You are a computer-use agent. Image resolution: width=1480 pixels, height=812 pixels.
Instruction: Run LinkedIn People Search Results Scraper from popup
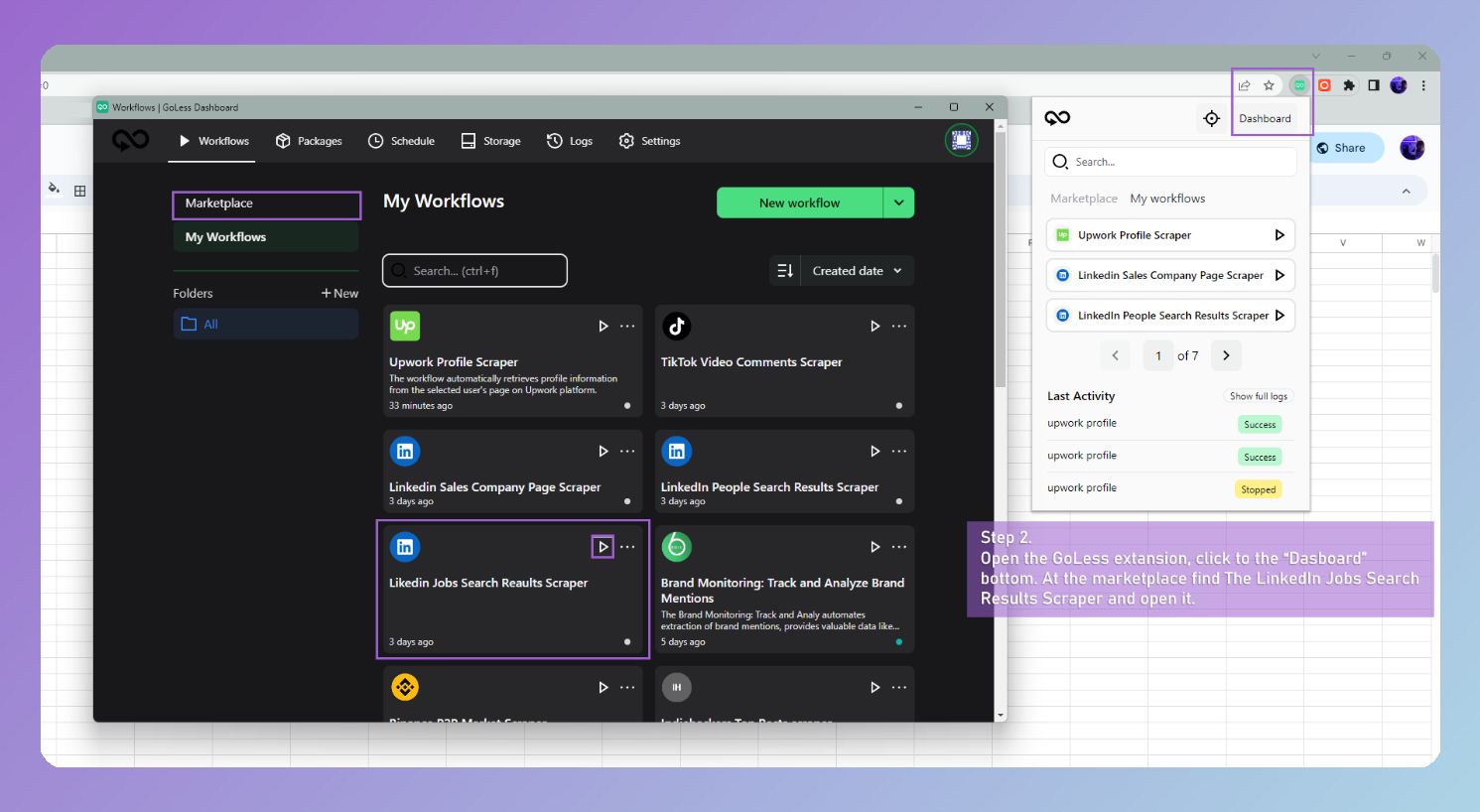click(1279, 316)
